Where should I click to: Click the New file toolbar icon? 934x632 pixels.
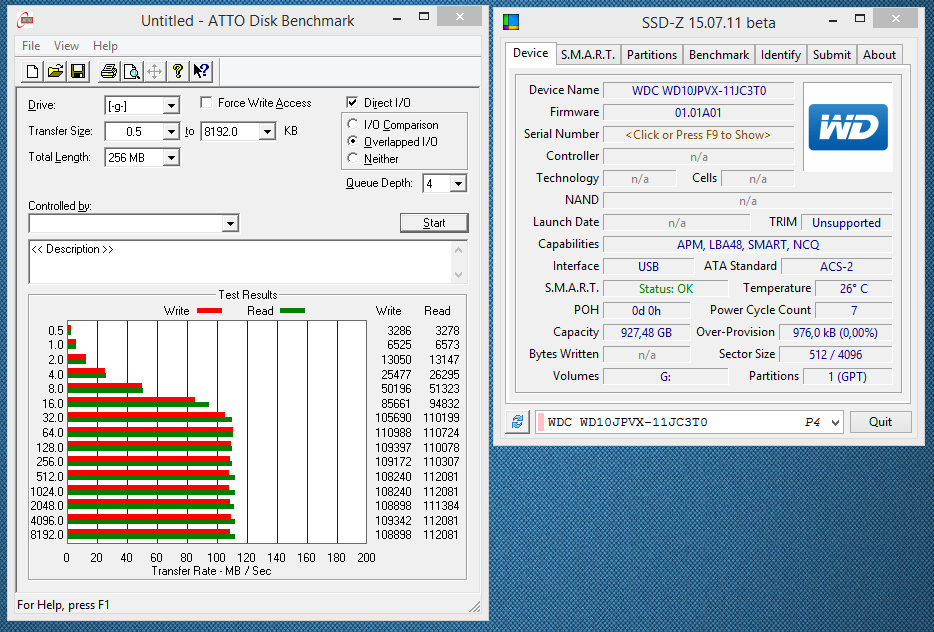(x=32, y=71)
